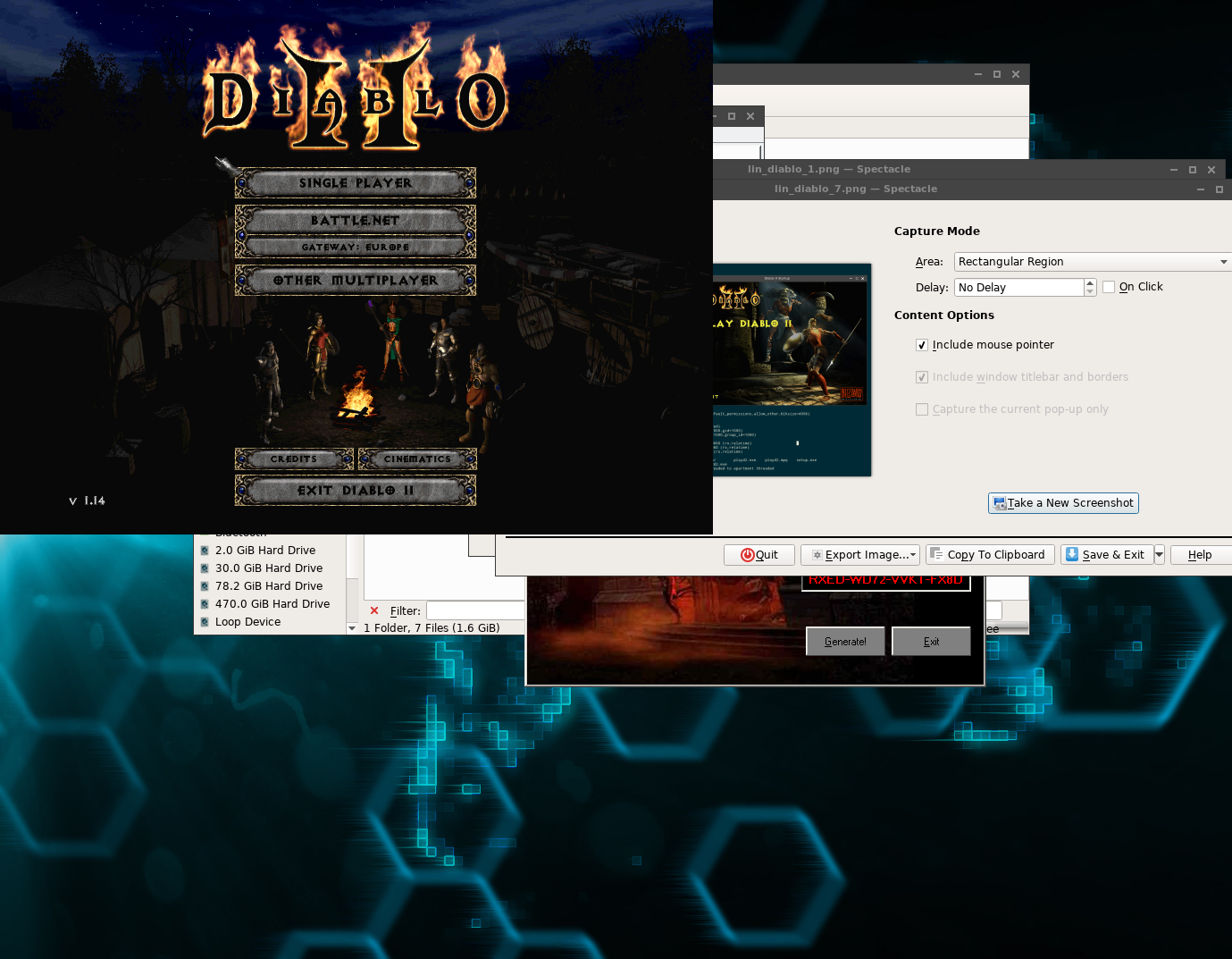The width and height of the screenshot is (1232, 959).
Task: Click the Filter text field
Action: pos(475,610)
